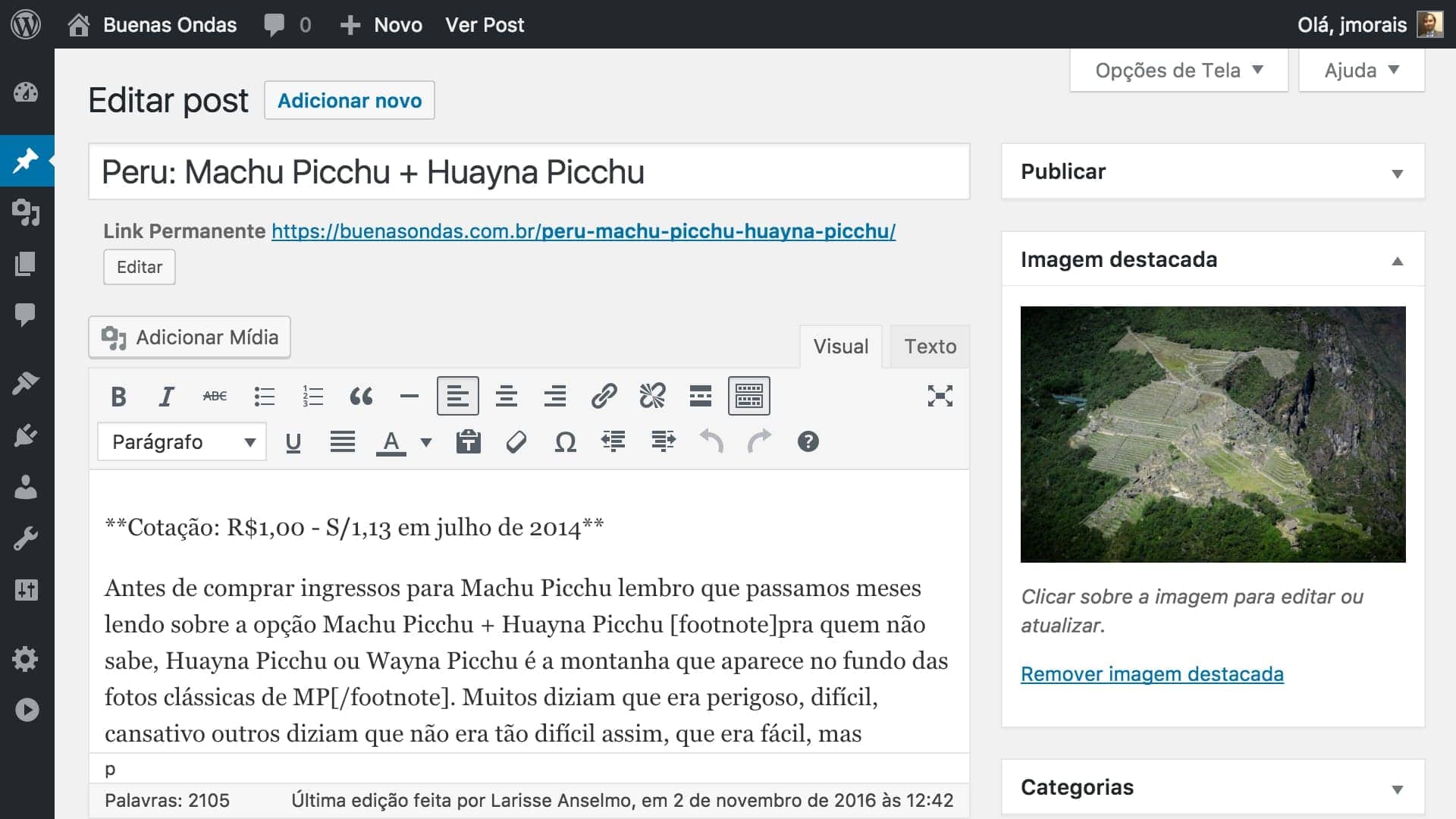Screen dimensions: 1456x819
Task: Apply text color with A icon
Action: 391,442
